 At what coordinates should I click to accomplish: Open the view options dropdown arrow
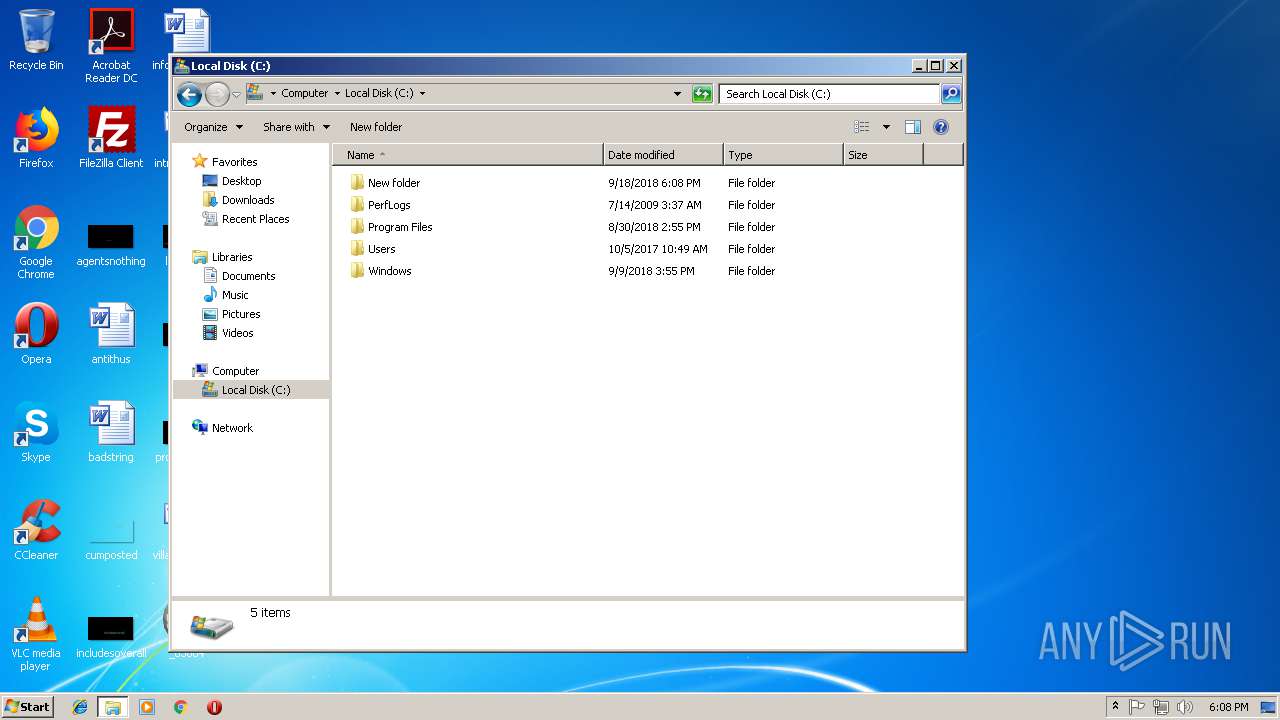(886, 127)
